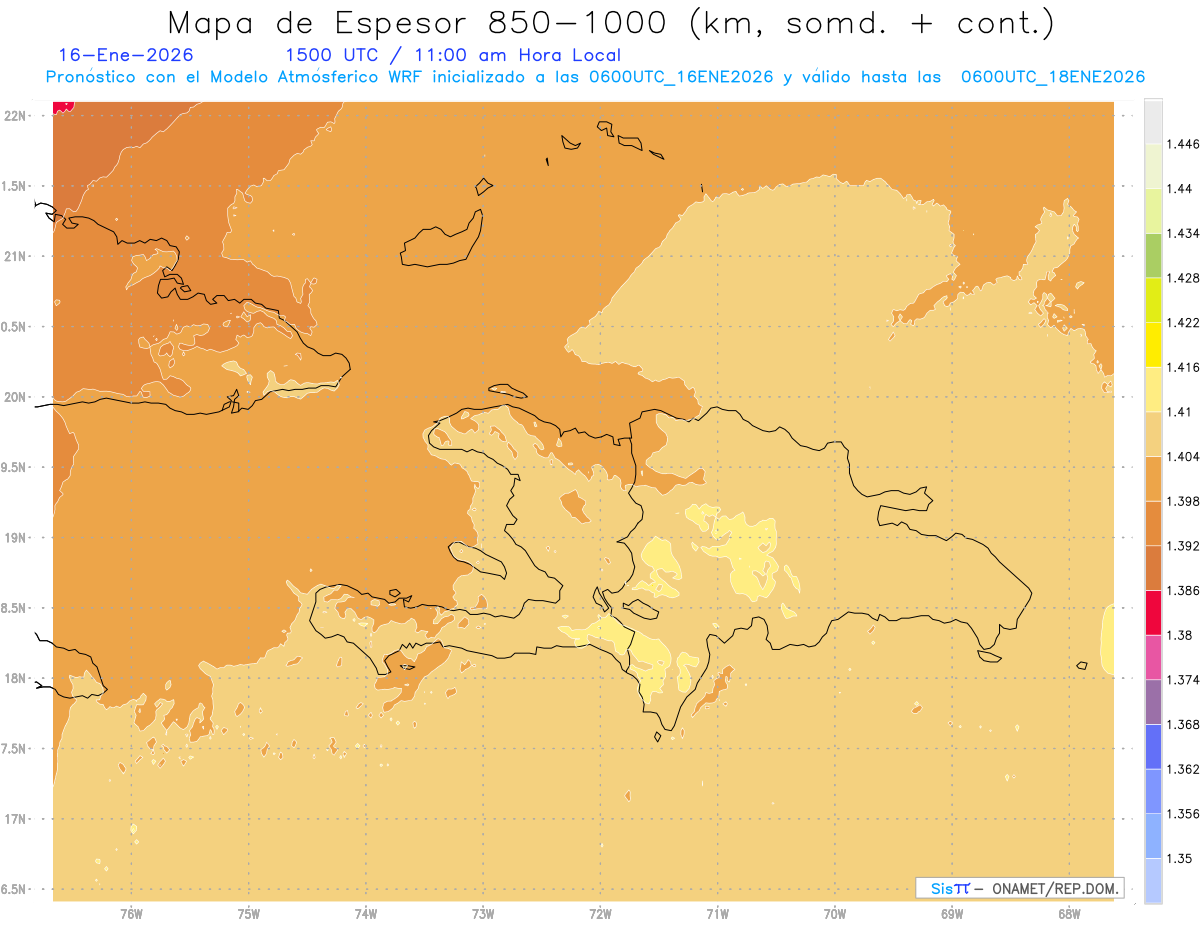1200x927 pixels.
Task: Click the latitude label '18N'
Action: coord(16,679)
